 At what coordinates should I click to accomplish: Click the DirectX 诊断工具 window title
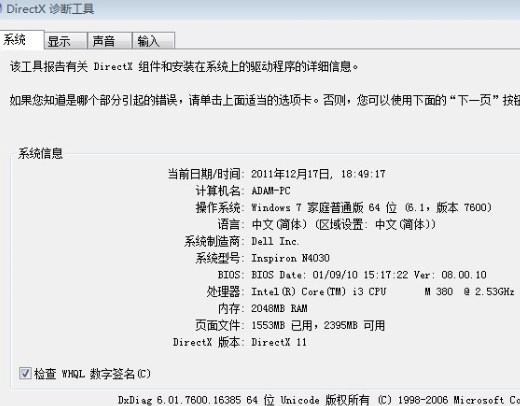tap(50, 9)
